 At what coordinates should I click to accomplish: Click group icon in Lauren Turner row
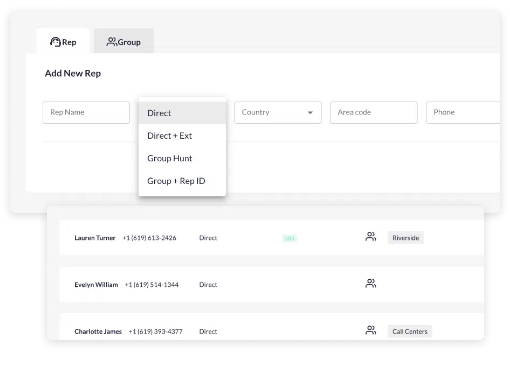pyautogui.click(x=371, y=237)
